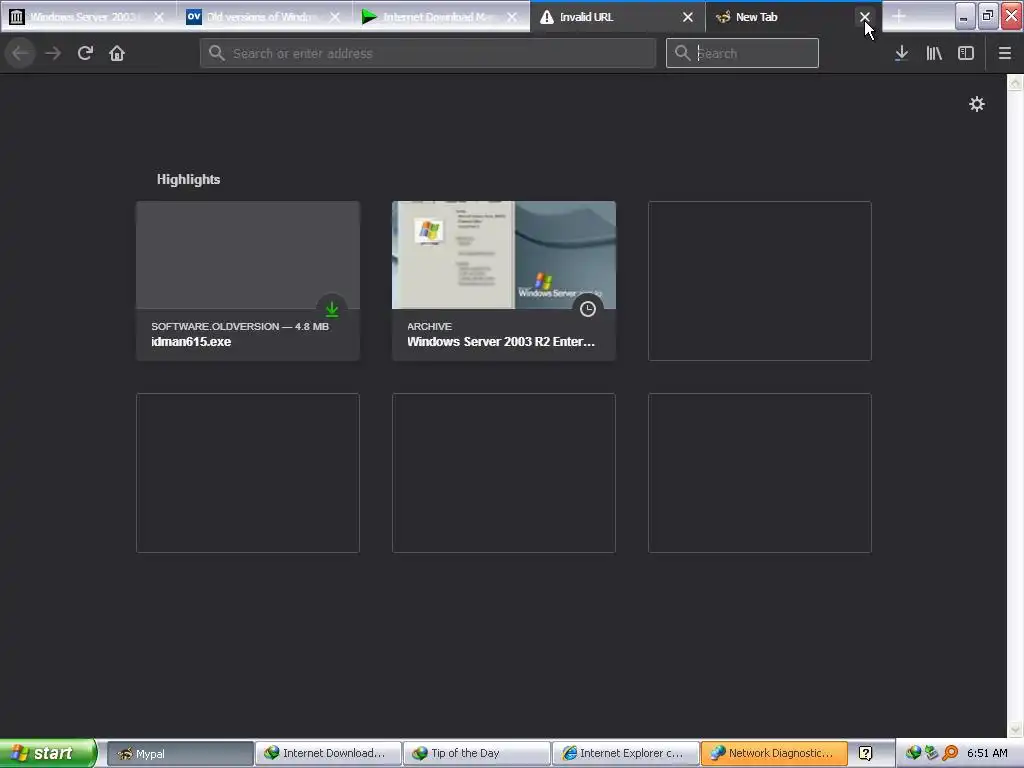The height and width of the screenshot is (768, 1024).
Task: Click the green arrow device tray icon
Action: [931, 753]
